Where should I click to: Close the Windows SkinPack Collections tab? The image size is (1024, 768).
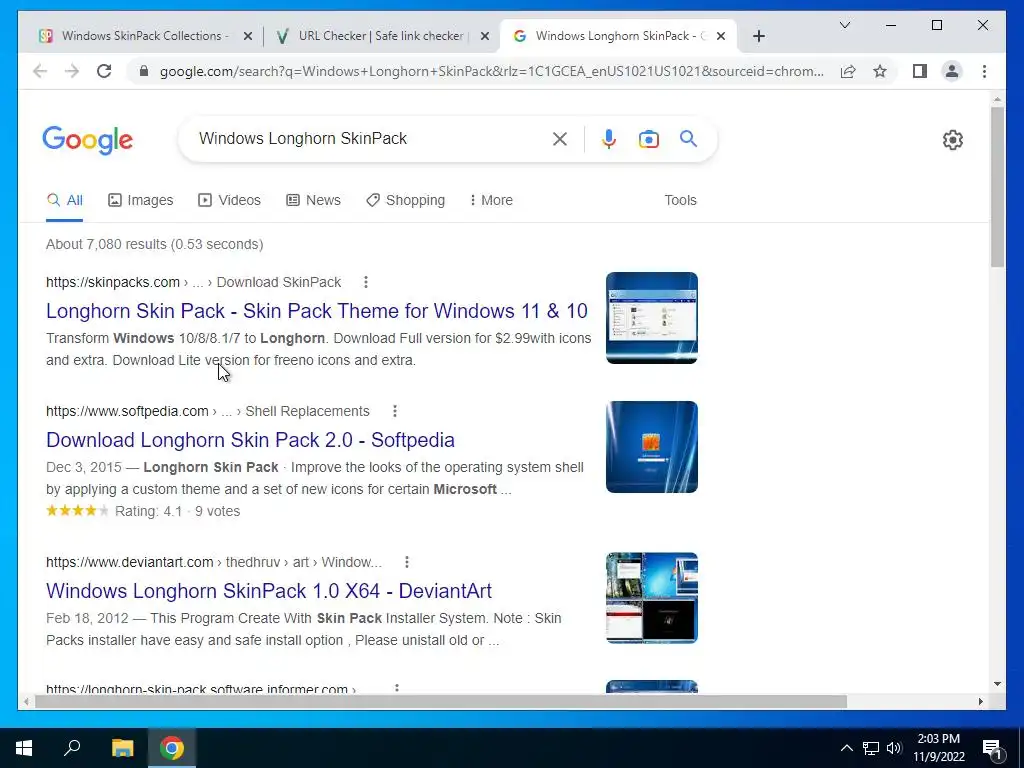[248, 37]
